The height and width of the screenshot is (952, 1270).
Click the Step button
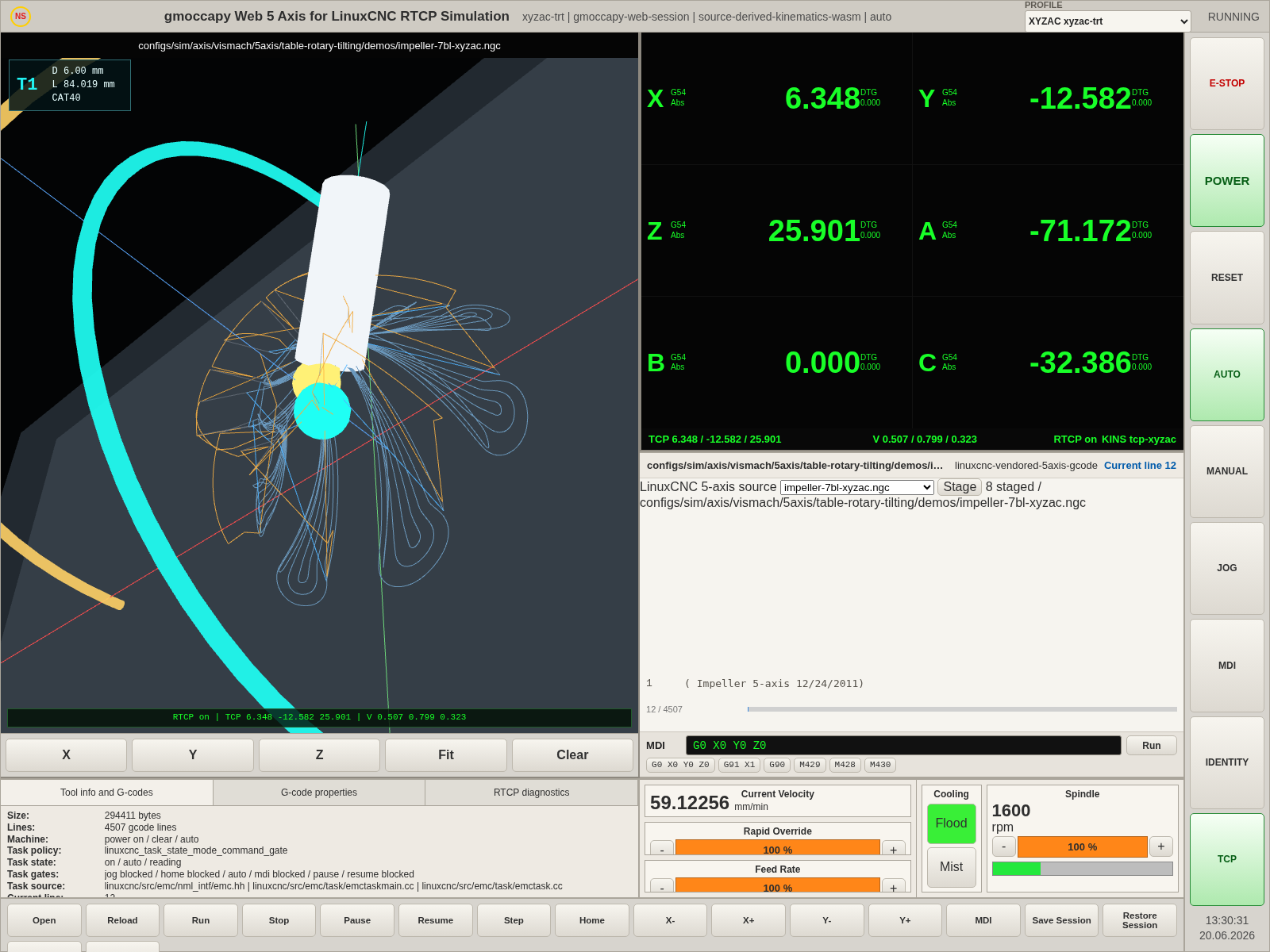[x=514, y=920]
